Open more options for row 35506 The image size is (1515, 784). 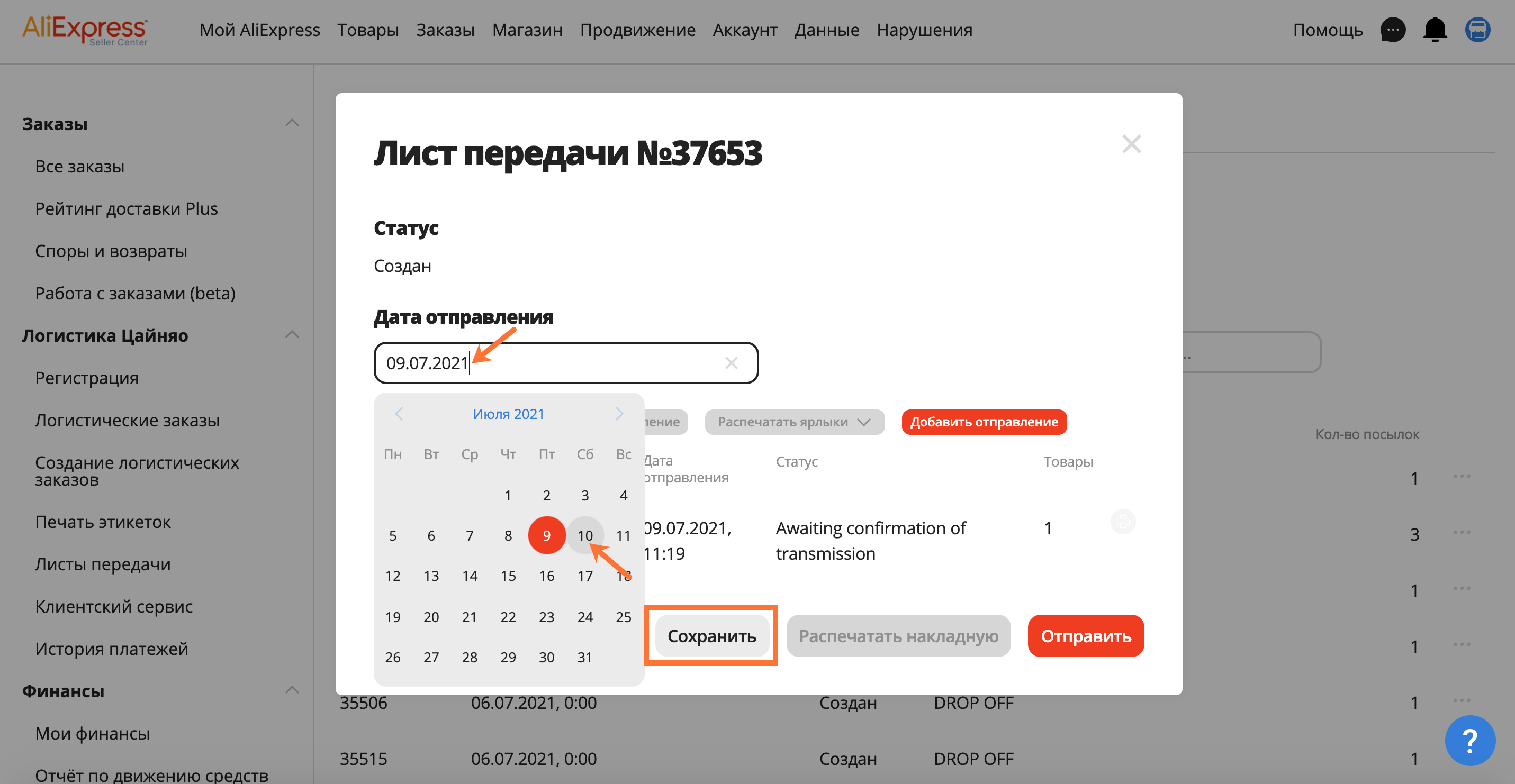(1462, 700)
